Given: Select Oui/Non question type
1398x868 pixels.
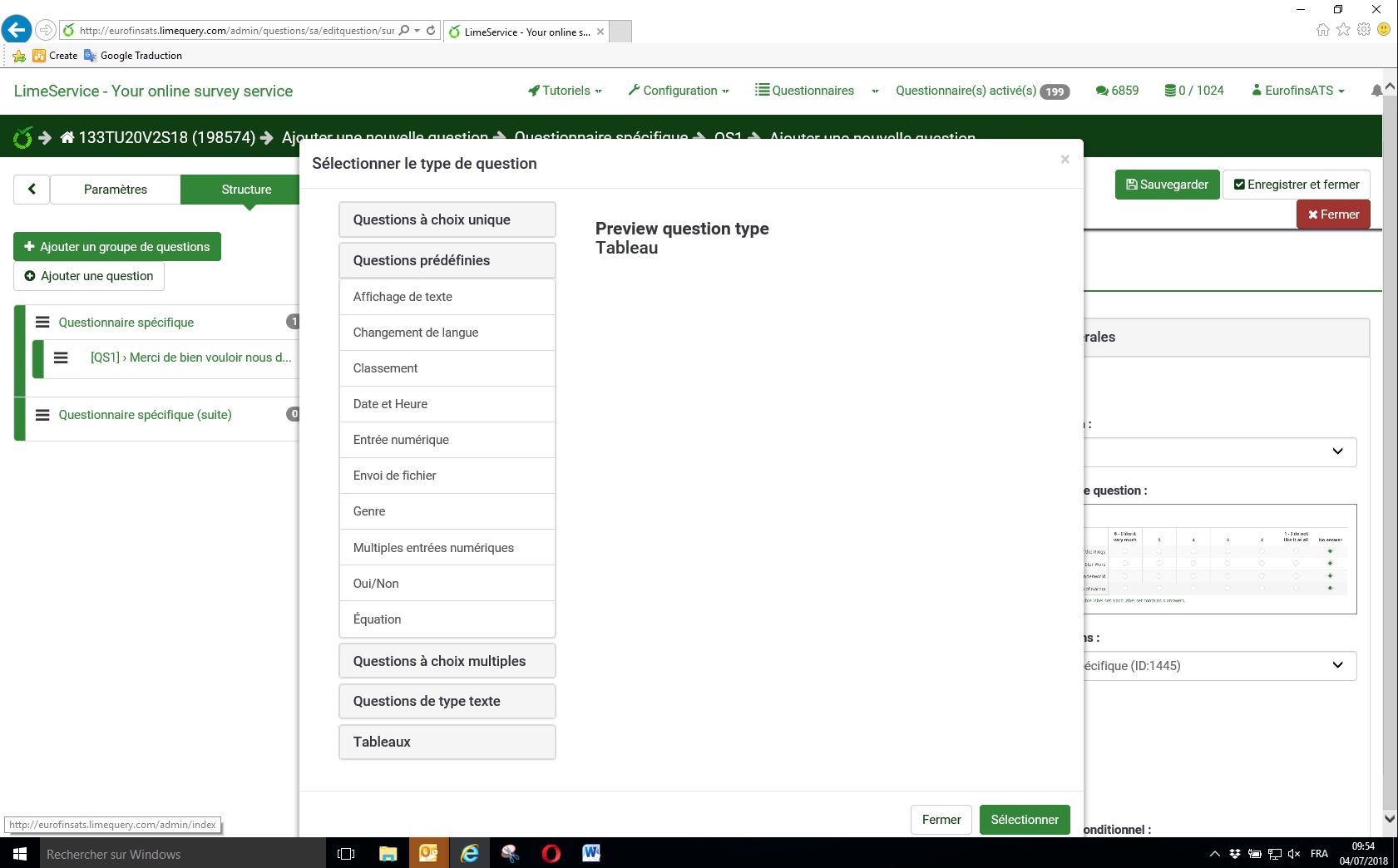Looking at the screenshot, I should coord(447,584).
